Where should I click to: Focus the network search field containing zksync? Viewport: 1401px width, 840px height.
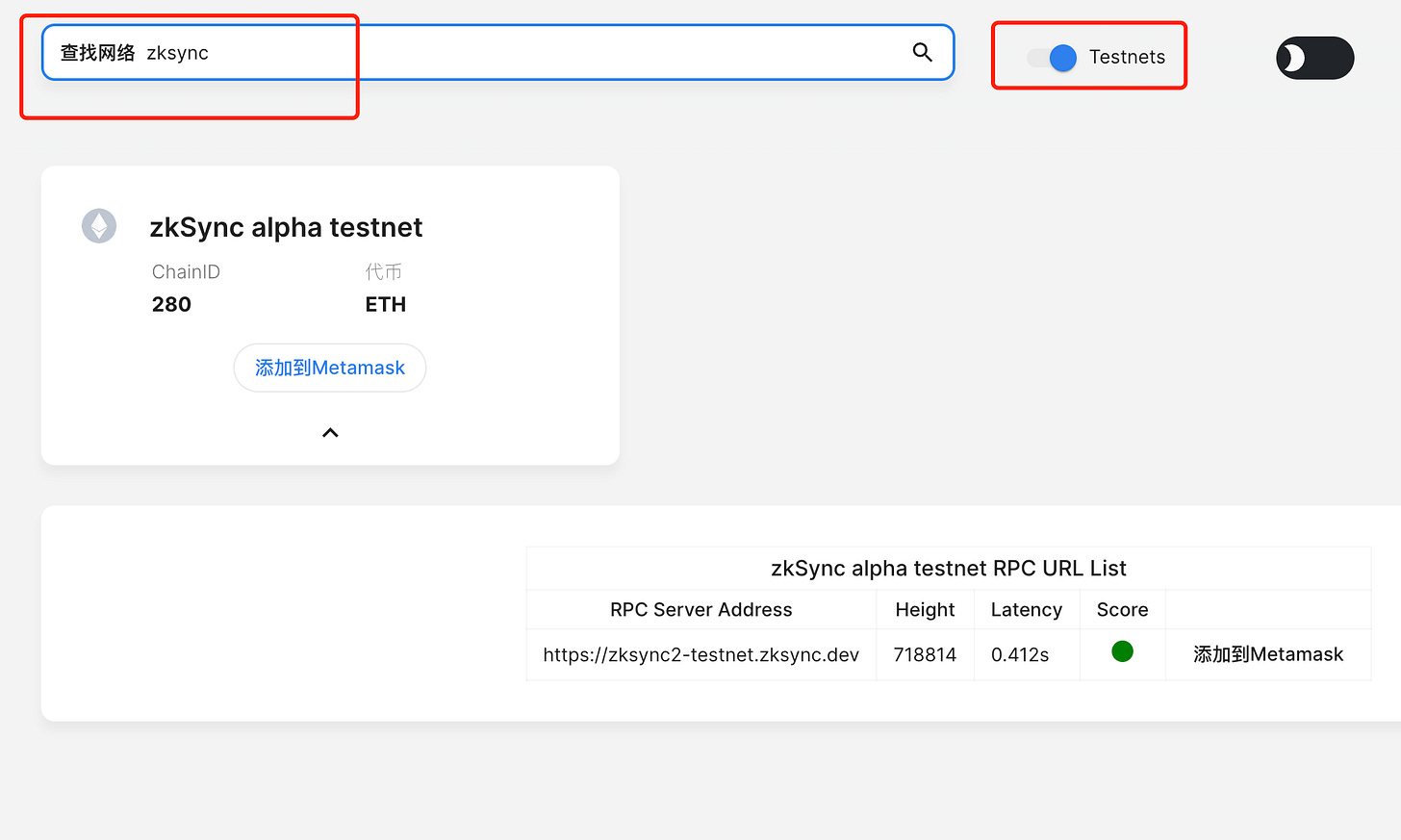click(497, 53)
